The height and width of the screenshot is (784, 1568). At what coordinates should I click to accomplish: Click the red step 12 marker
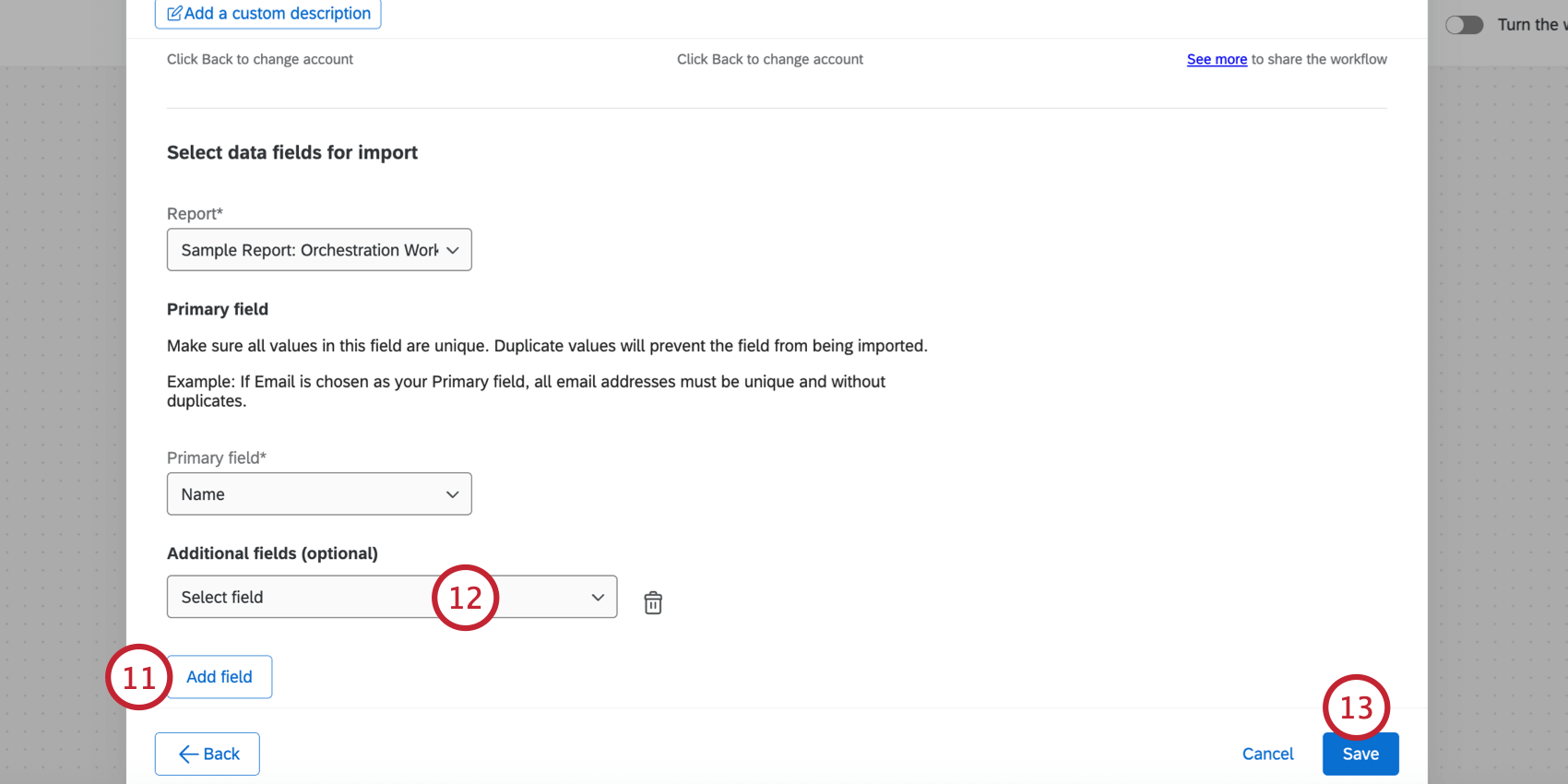tap(465, 598)
